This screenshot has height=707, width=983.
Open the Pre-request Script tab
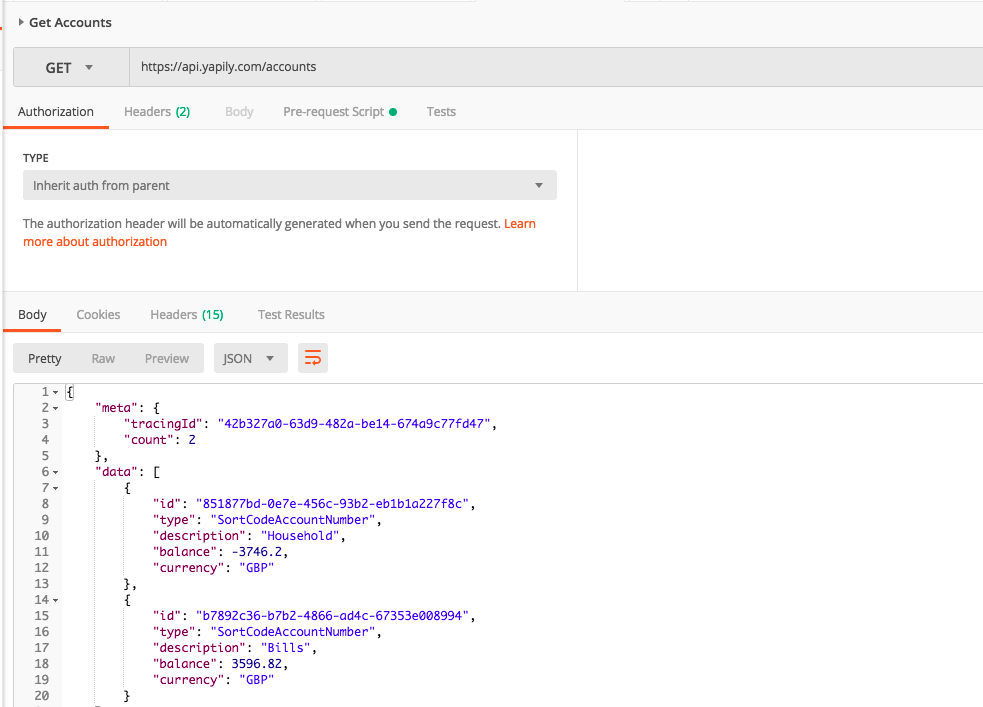[339, 112]
